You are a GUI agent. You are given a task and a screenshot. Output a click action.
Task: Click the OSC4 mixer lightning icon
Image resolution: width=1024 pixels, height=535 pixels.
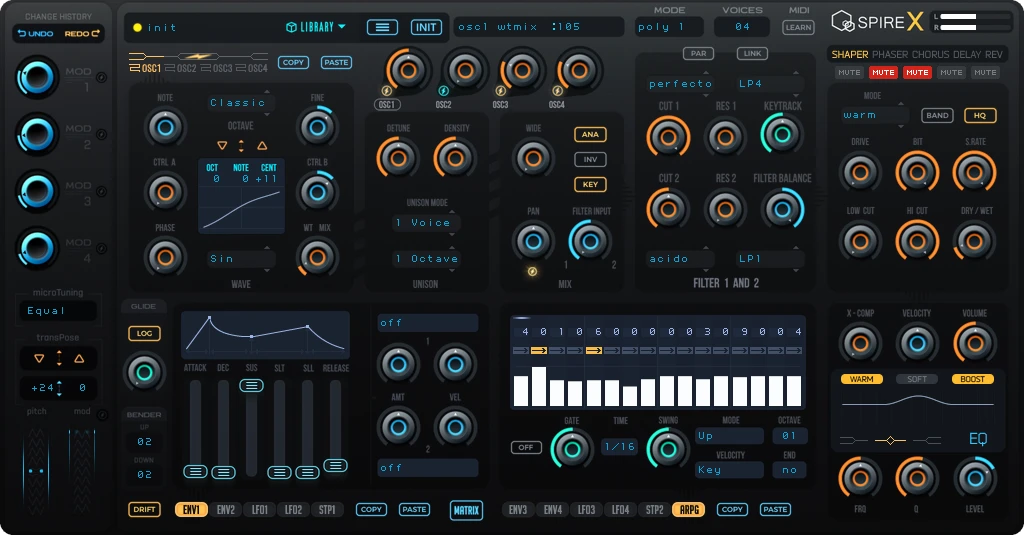click(557, 91)
